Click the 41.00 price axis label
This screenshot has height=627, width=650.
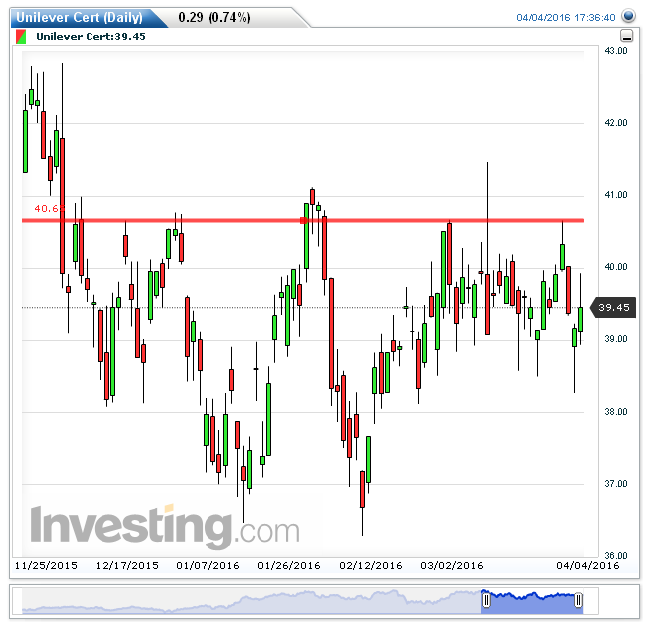click(616, 195)
